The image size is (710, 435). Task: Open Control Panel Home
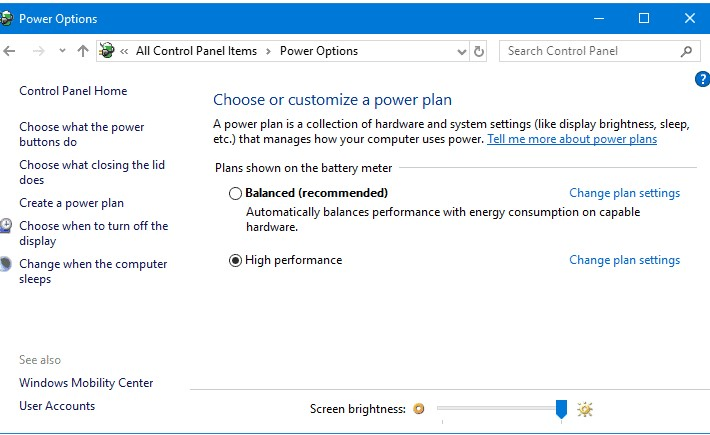(73, 91)
